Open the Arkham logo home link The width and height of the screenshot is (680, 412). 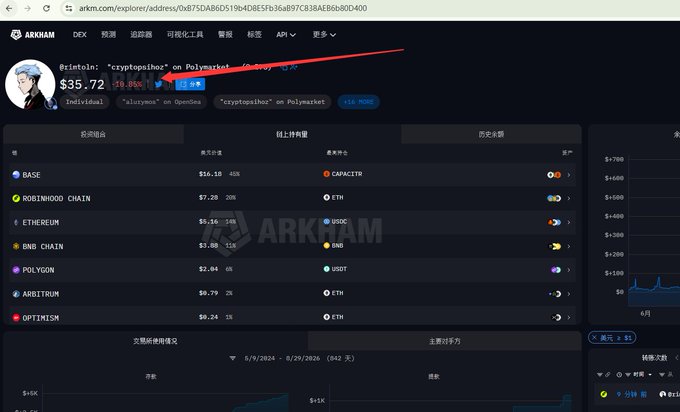[x=33, y=35]
